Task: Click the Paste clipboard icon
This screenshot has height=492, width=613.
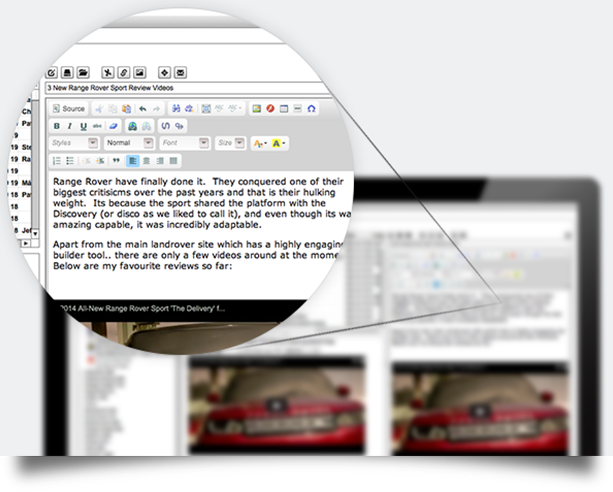Action: 126,109
